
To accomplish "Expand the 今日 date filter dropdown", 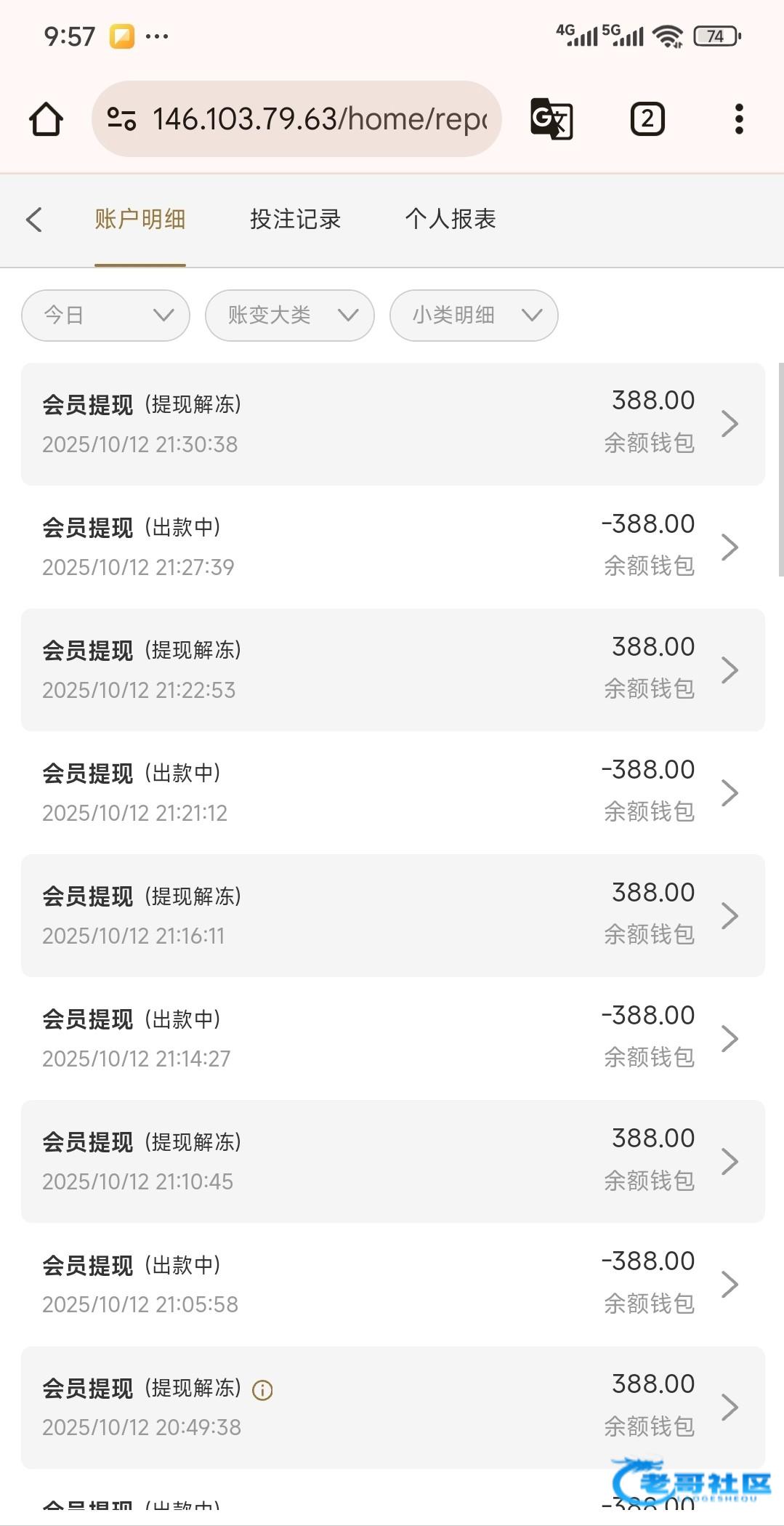I will [x=105, y=316].
